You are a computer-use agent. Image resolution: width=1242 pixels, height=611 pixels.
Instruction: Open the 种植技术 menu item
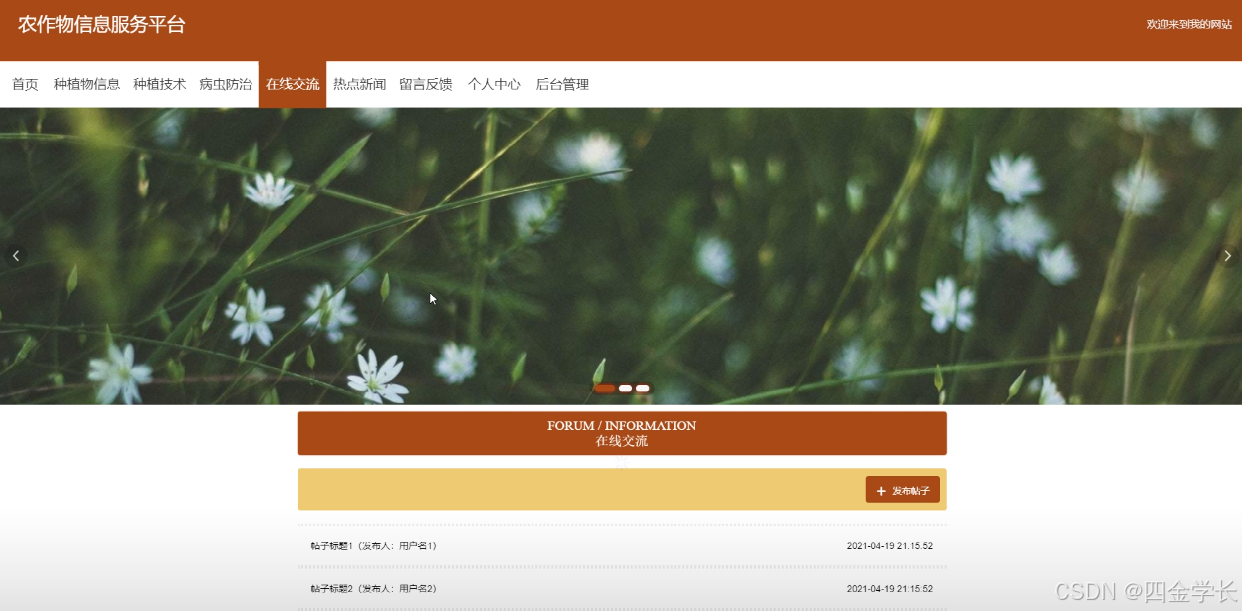[x=160, y=84]
